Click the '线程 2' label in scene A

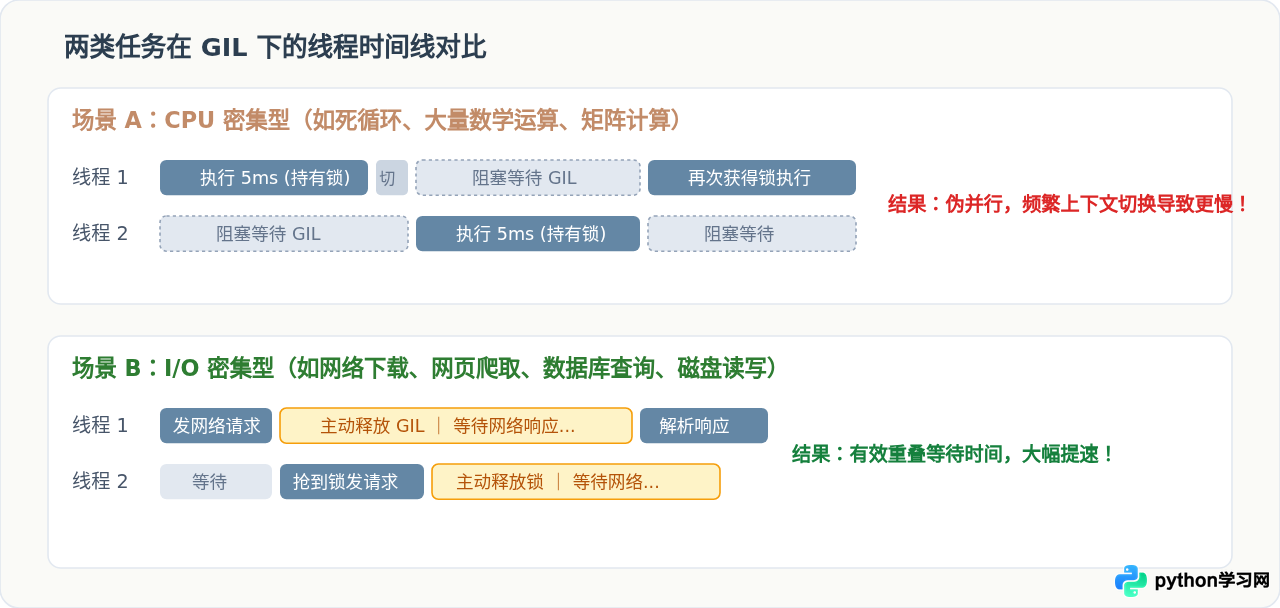(100, 233)
